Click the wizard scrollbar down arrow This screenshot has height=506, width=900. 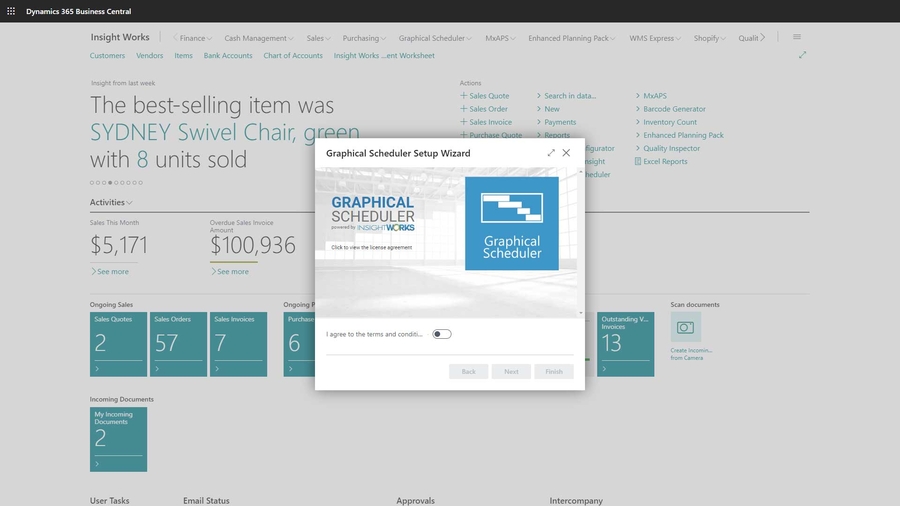[x=581, y=312]
